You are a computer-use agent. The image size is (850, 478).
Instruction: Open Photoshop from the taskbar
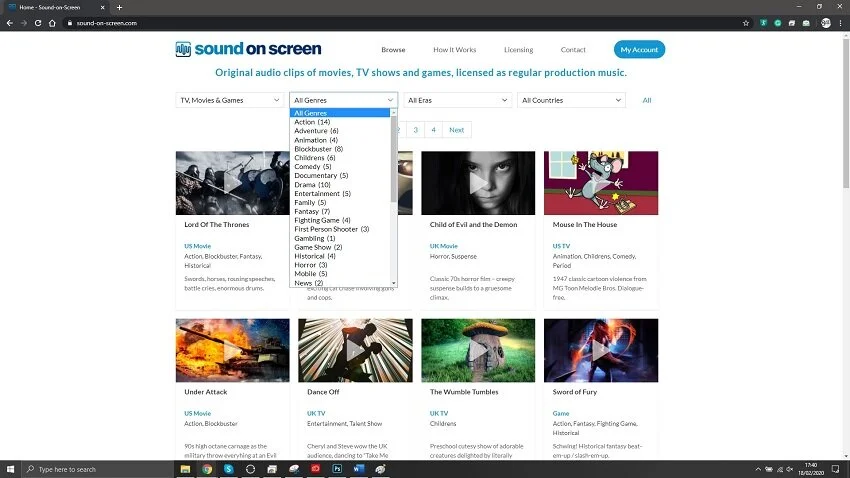click(x=337, y=469)
